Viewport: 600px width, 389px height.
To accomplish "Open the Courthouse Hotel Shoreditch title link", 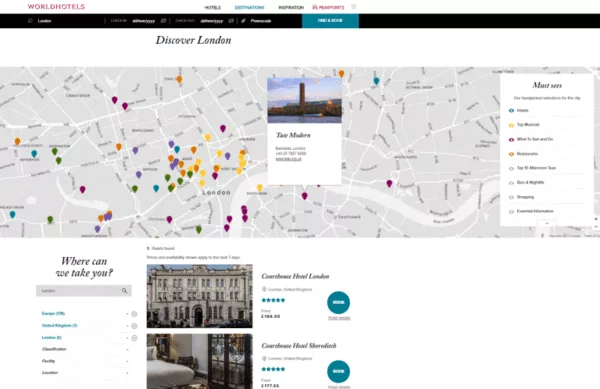I will pos(299,345).
